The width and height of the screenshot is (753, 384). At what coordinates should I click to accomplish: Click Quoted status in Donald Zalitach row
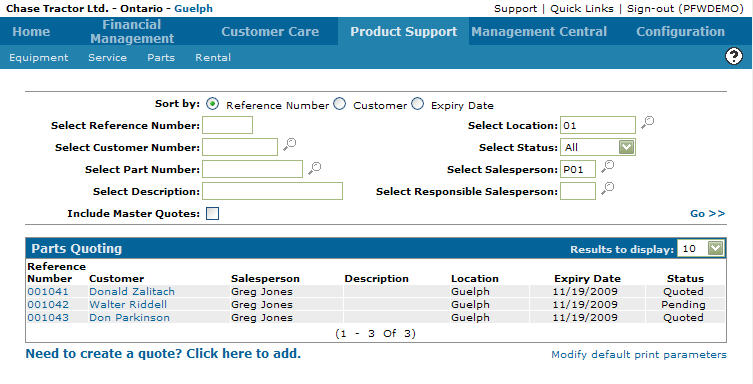click(x=683, y=291)
